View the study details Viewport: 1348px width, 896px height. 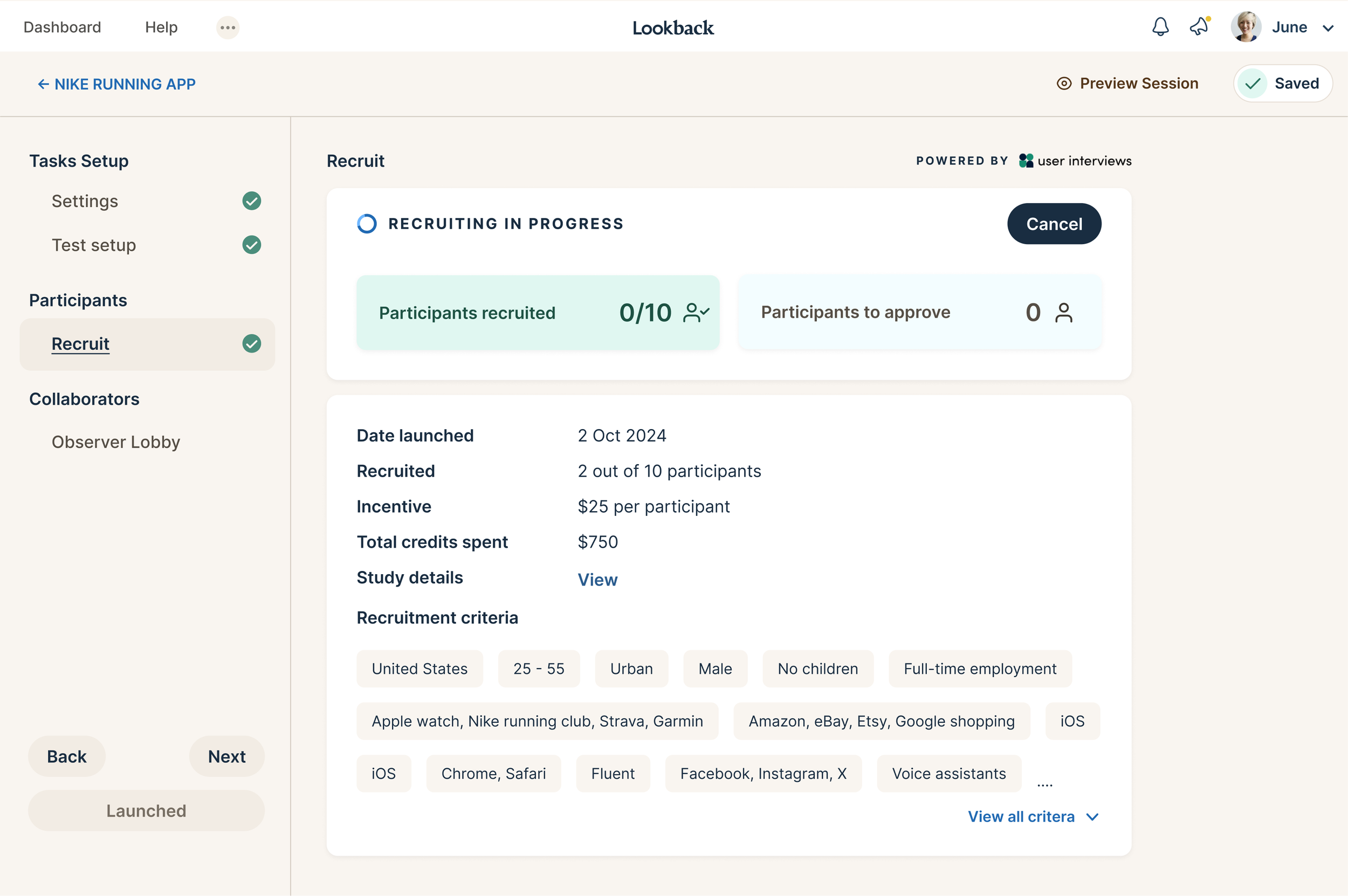point(597,580)
